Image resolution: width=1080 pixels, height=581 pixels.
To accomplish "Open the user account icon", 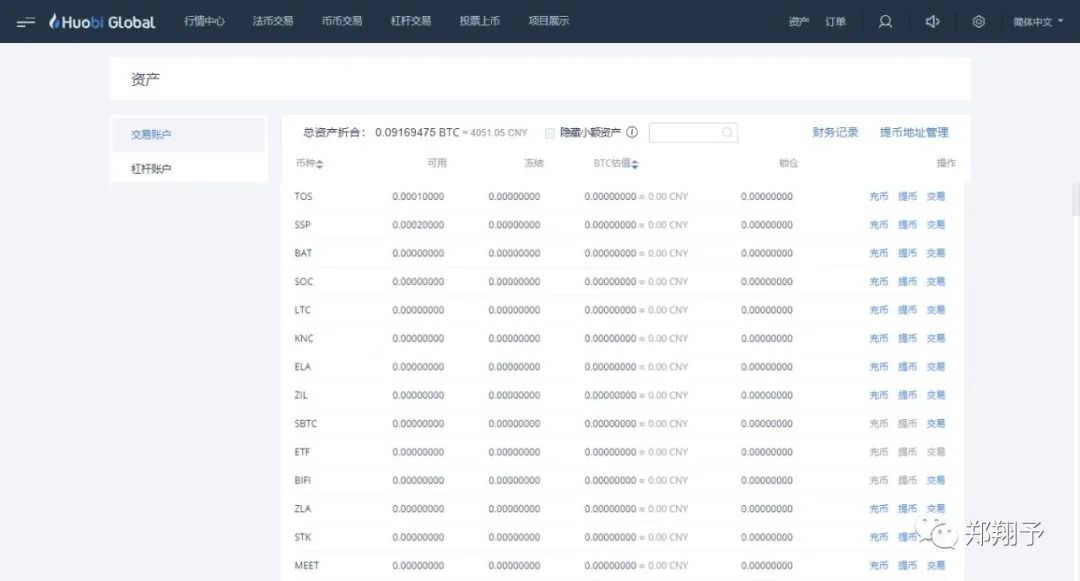I will (885, 21).
